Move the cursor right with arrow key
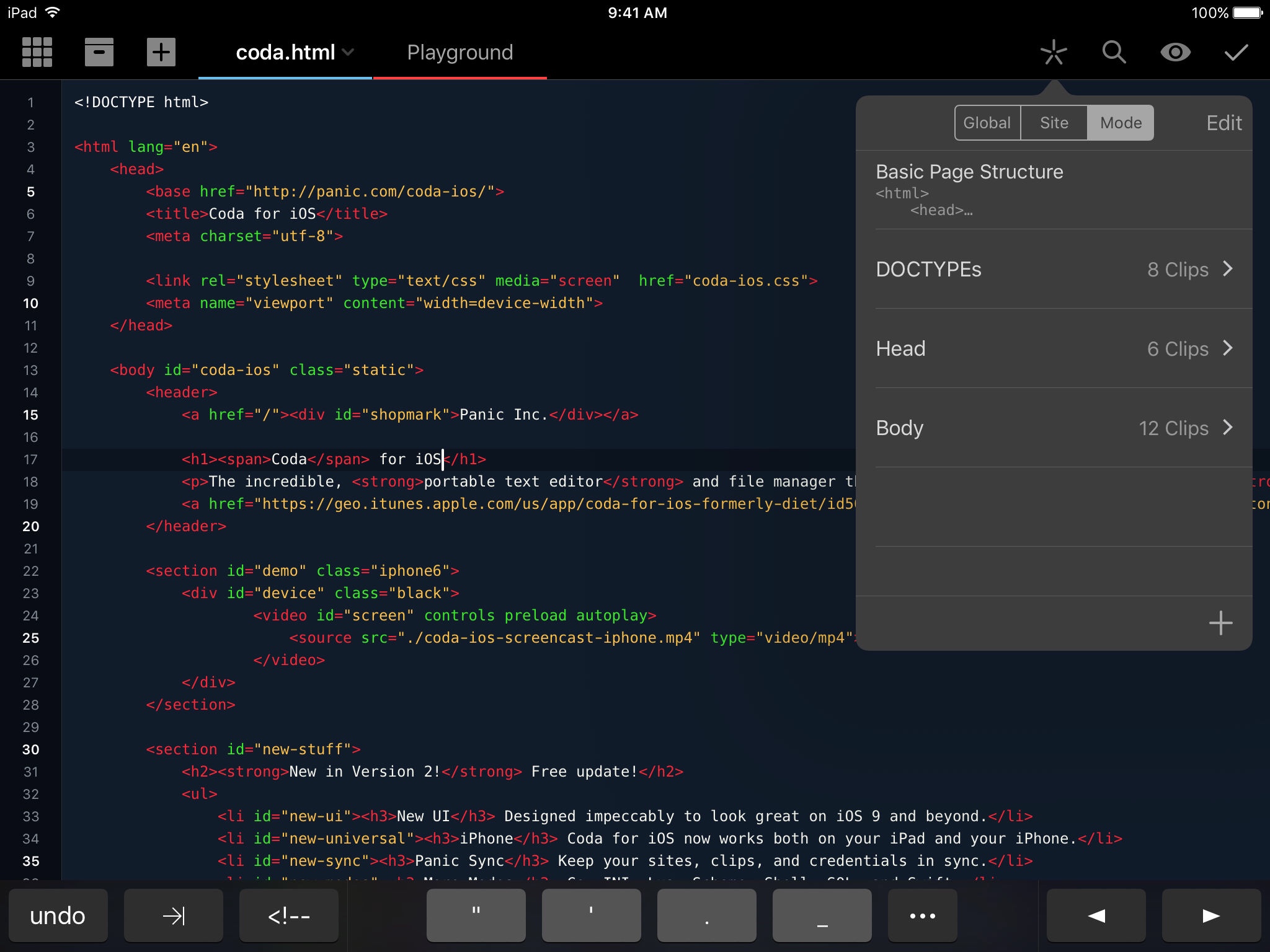The width and height of the screenshot is (1270, 952). (1211, 915)
